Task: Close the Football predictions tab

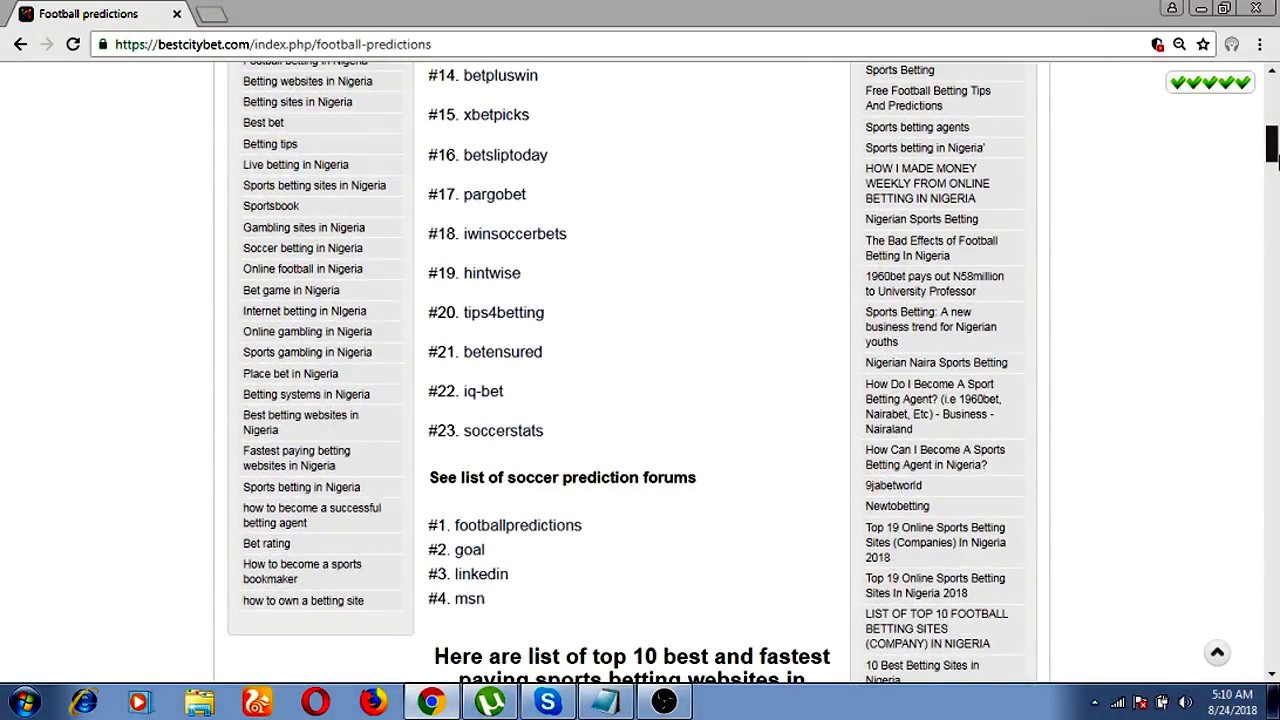Action: tap(177, 14)
